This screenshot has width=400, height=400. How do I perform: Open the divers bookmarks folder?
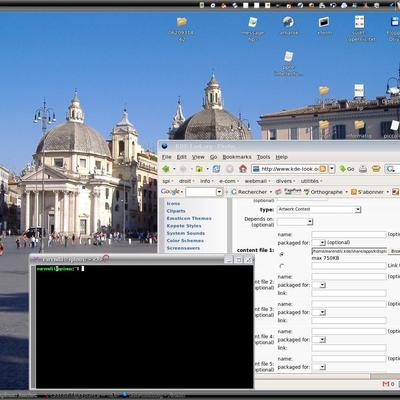[286, 181]
